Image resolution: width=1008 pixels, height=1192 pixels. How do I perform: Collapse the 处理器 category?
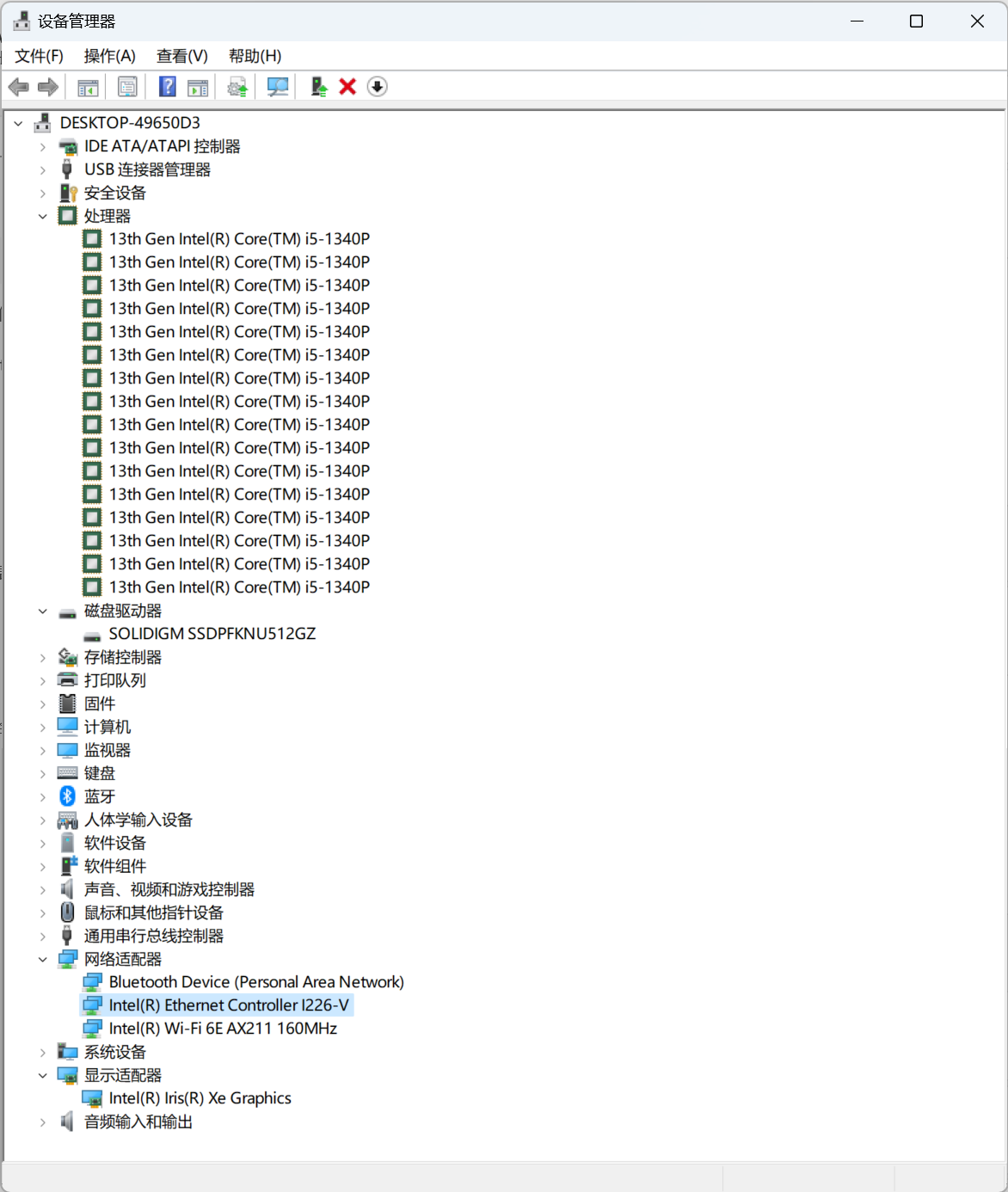coord(43,216)
